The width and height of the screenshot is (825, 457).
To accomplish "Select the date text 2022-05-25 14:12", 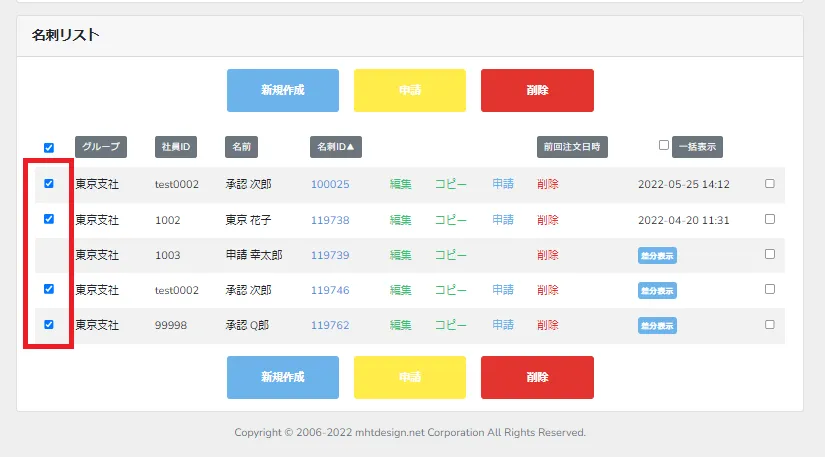I will click(683, 185).
